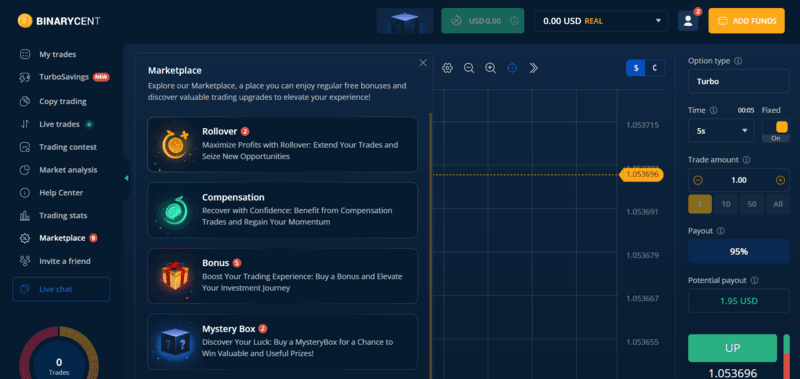
Task: Open the Turbo option type selector
Action: [x=739, y=81]
